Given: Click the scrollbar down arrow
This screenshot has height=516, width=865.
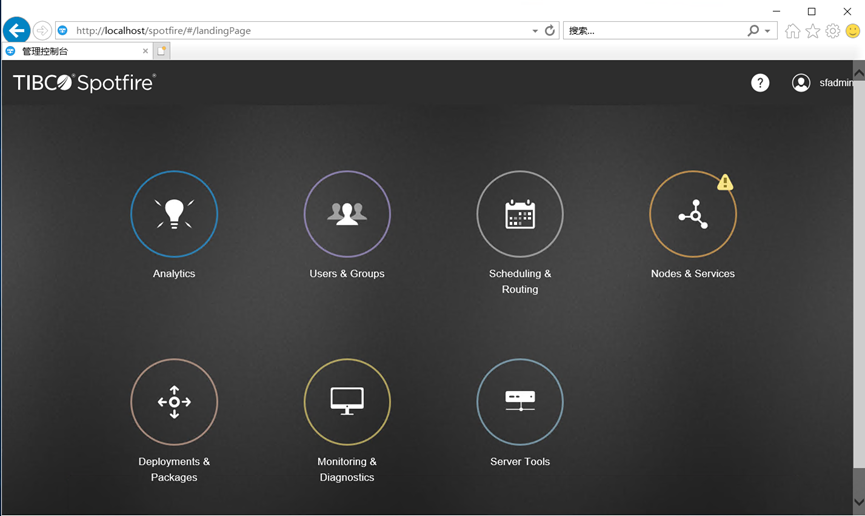Looking at the screenshot, I should (859, 502).
